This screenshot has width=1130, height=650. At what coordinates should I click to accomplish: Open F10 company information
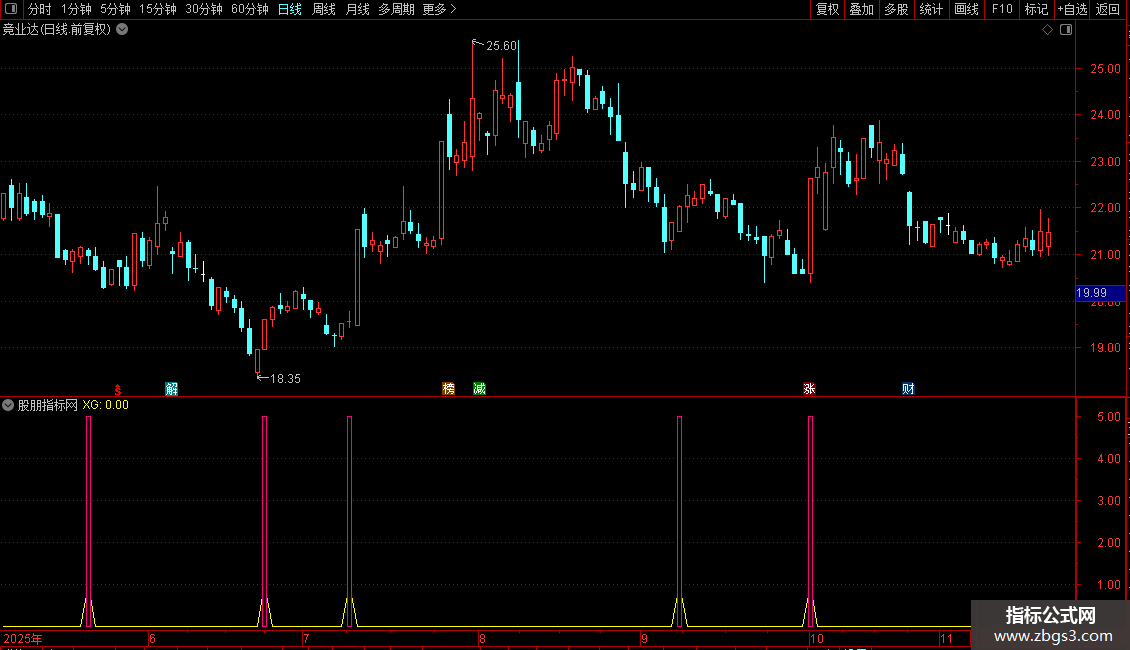click(1002, 9)
